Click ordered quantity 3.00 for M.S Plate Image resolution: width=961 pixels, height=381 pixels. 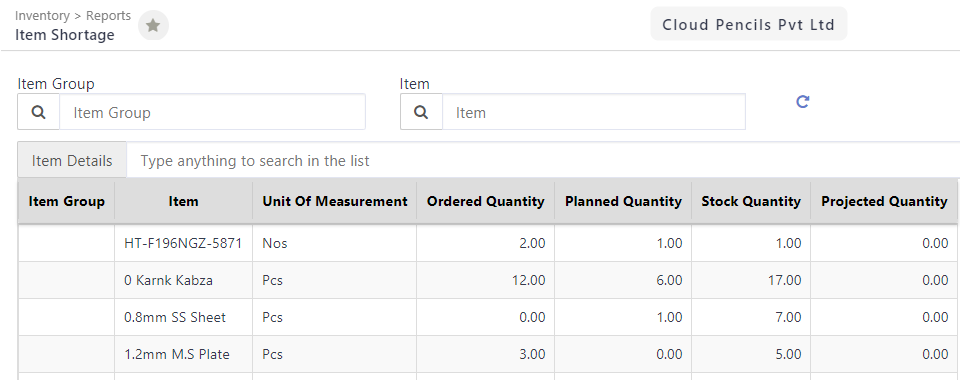tap(485, 353)
